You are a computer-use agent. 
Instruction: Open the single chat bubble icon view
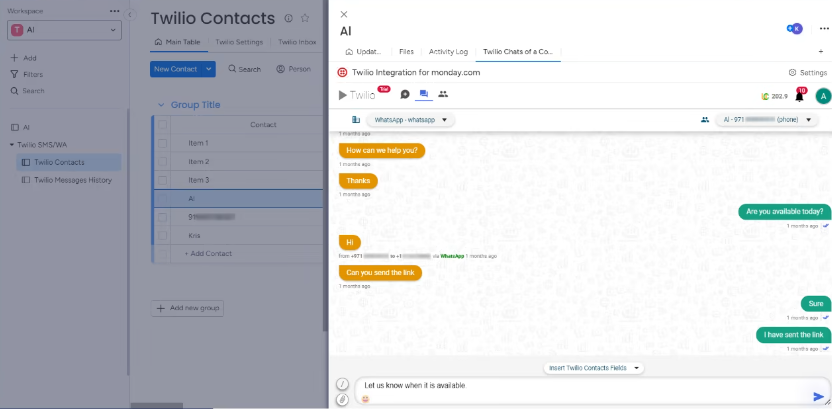pyautogui.click(x=405, y=94)
